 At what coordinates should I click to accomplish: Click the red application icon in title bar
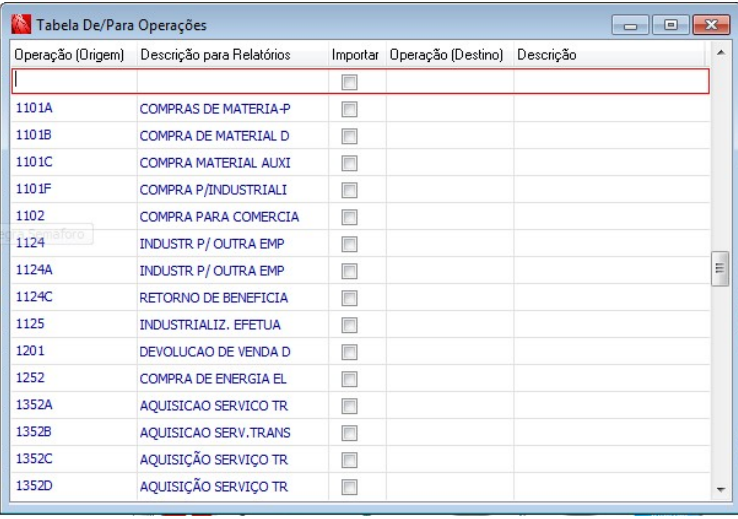(x=21, y=25)
